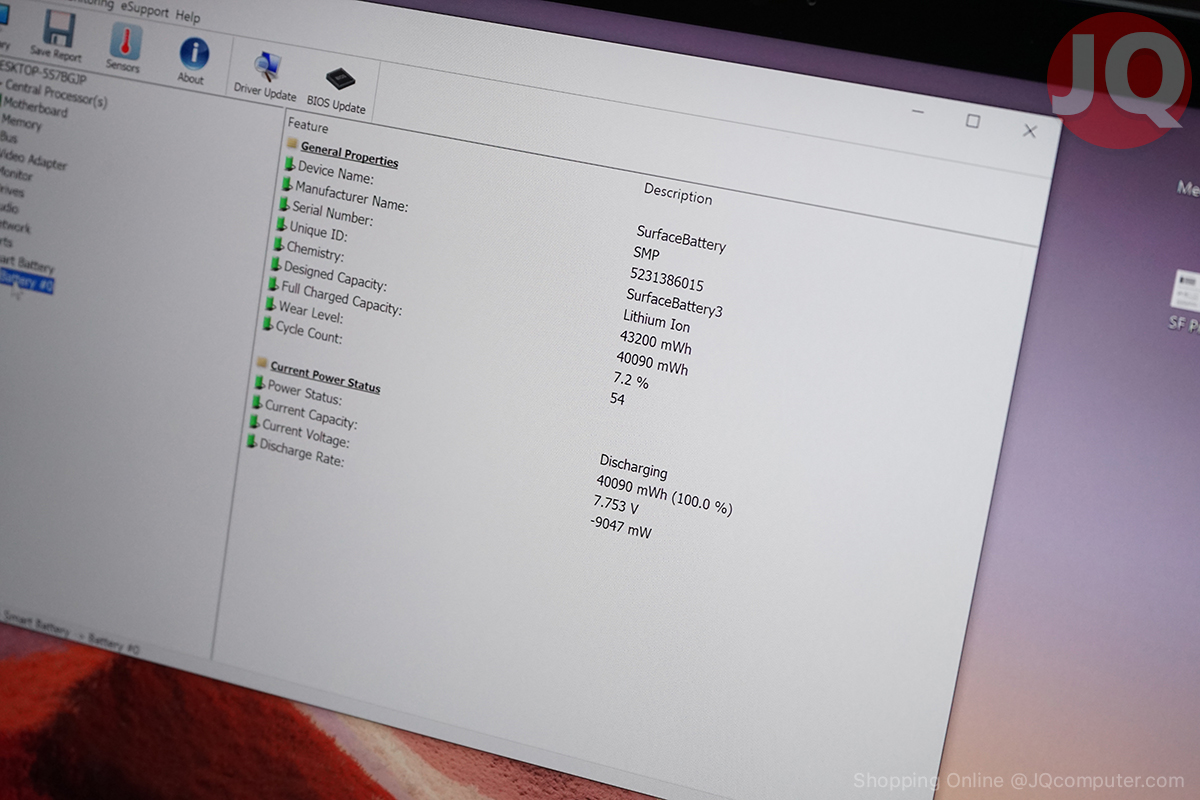The height and width of the screenshot is (800, 1200).
Task: Select Central Processor(s) in the tree
Action: (55, 94)
